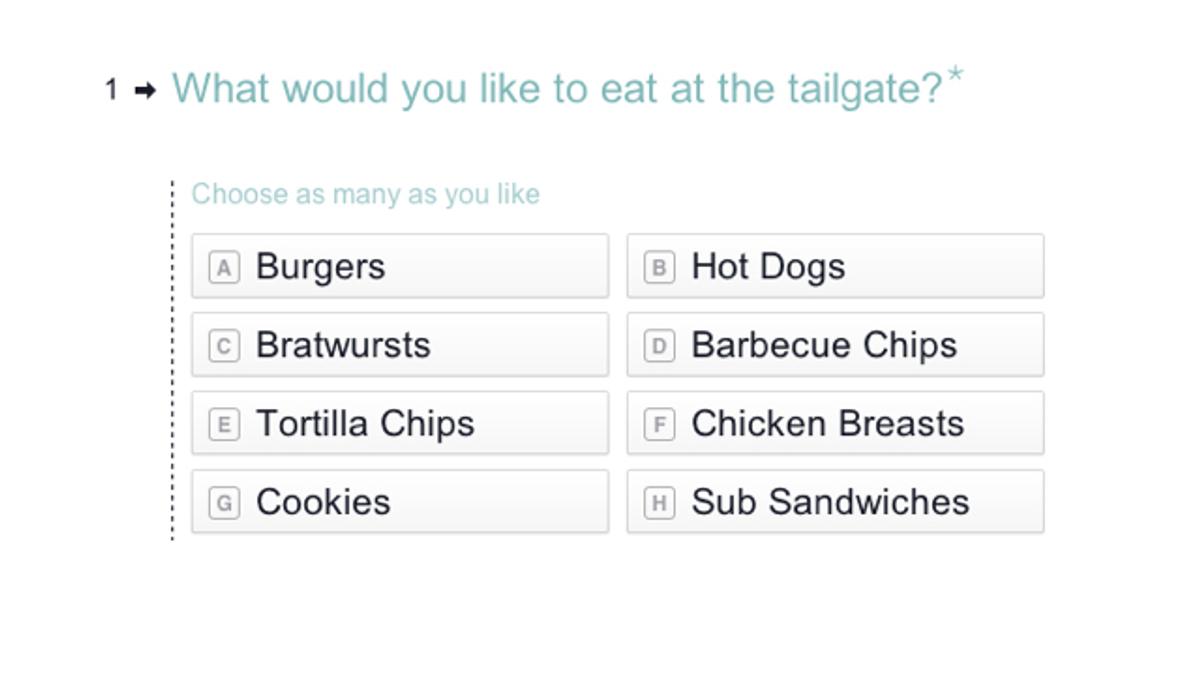1200x675 pixels.
Task: Choose the Cookies option
Action: pos(400,503)
